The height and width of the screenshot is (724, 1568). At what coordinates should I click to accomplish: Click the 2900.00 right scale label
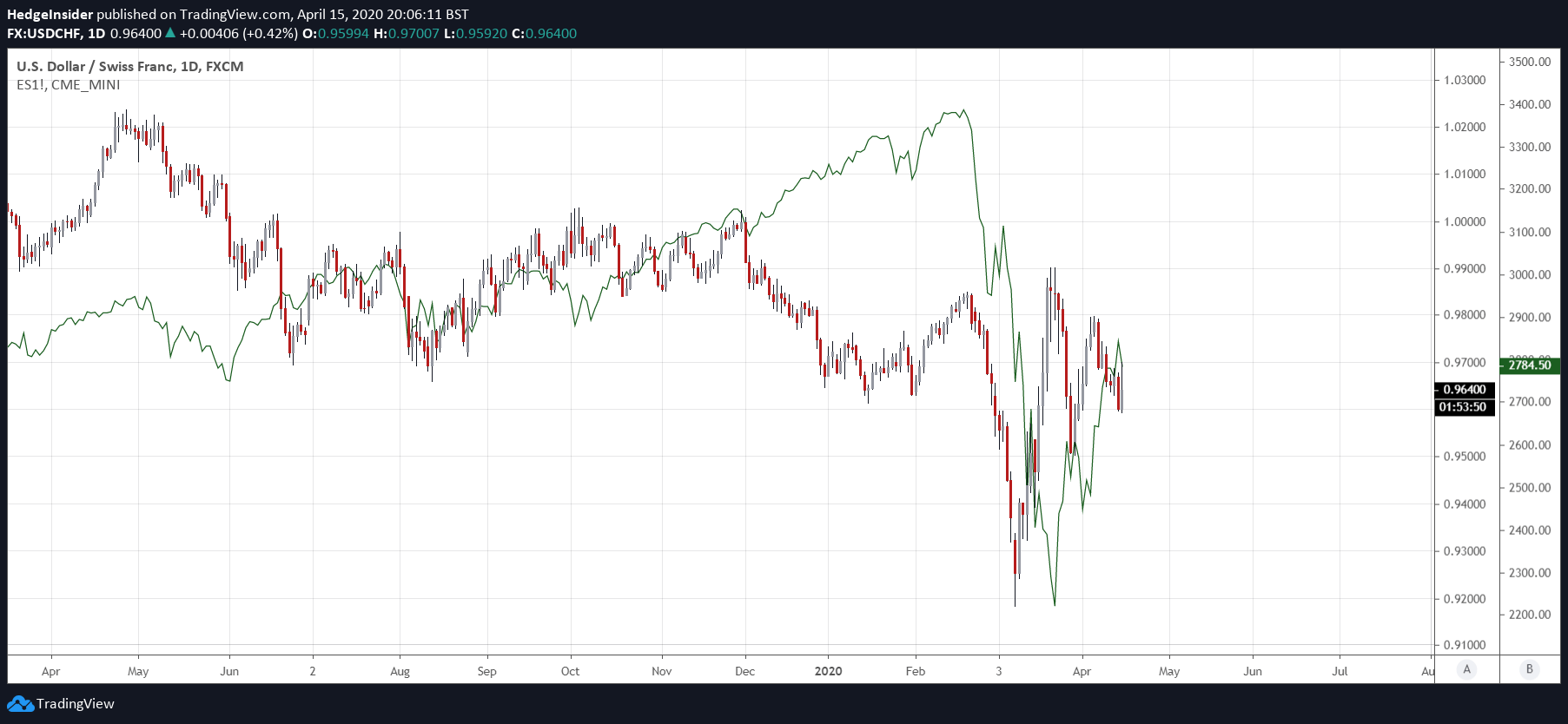tap(1530, 317)
